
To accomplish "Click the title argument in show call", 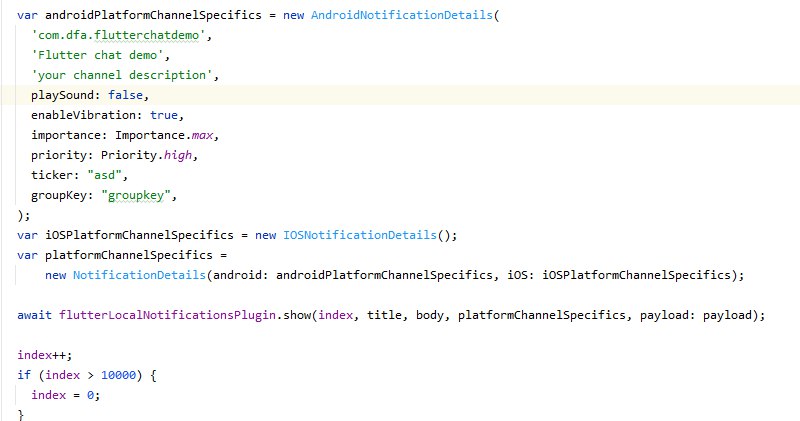I will pyautogui.click(x=384, y=315).
